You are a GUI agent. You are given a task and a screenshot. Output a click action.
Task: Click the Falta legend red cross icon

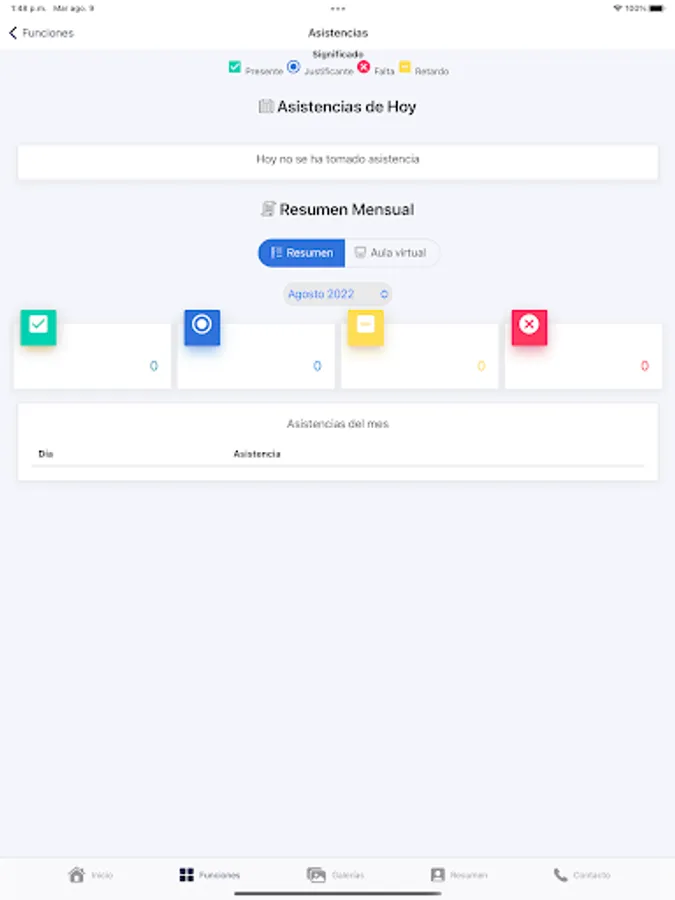coord(364,67)
